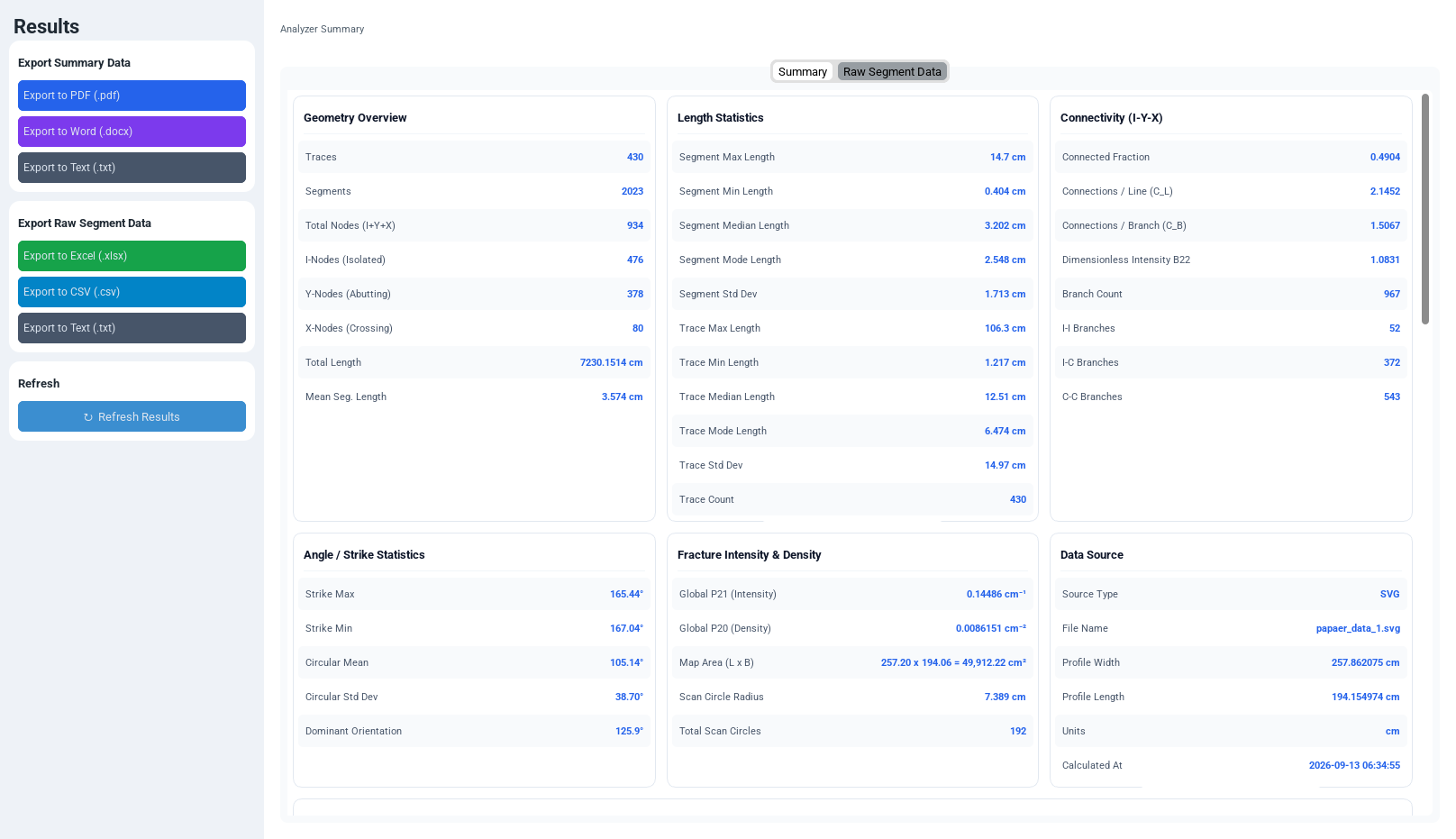Export raw segment data to Text (.txt)
This screenshot has width=1456, height=839.
pos(132,328)
